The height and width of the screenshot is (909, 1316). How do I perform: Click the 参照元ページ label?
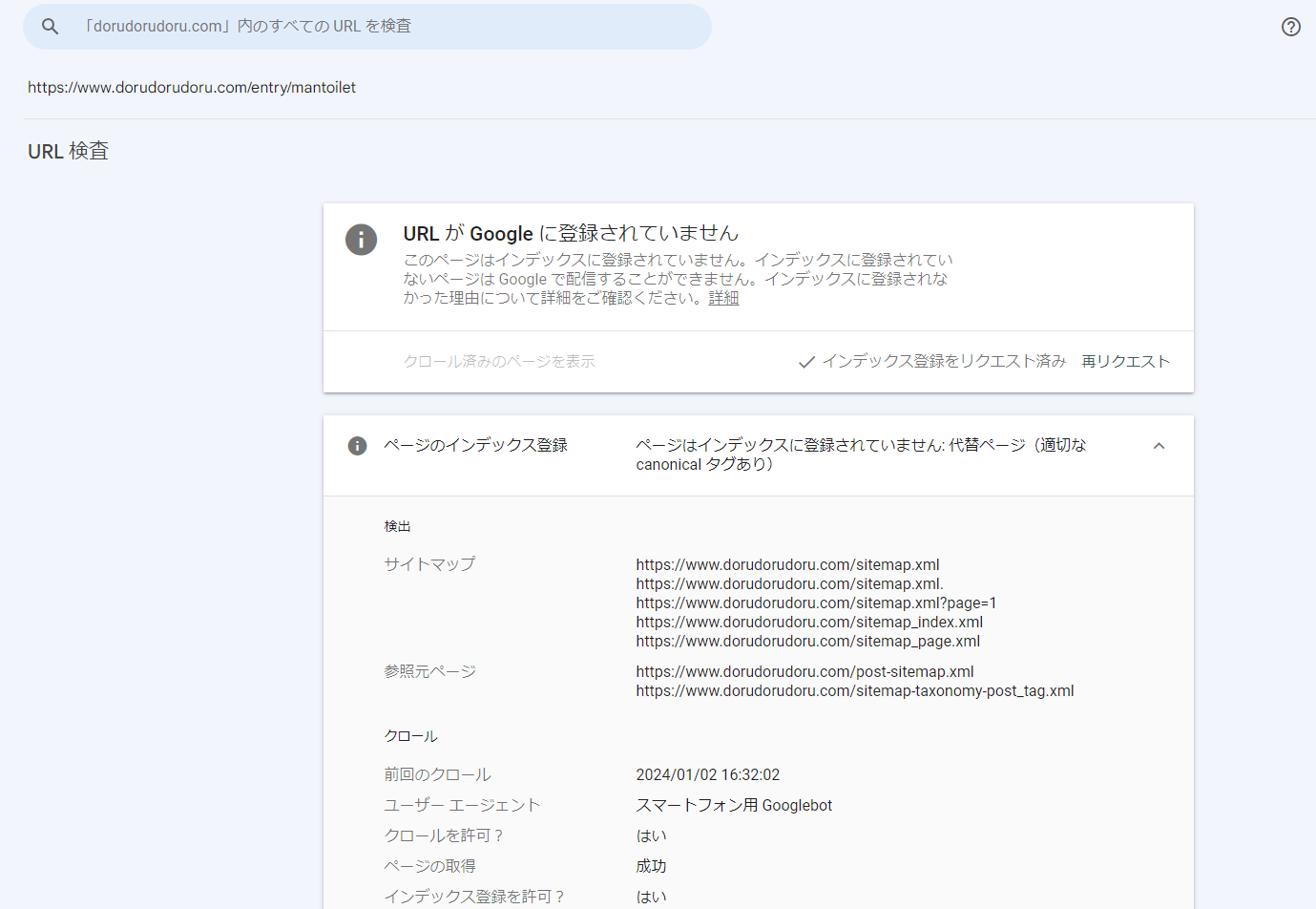pyautogui.click(x=429, y=671)
